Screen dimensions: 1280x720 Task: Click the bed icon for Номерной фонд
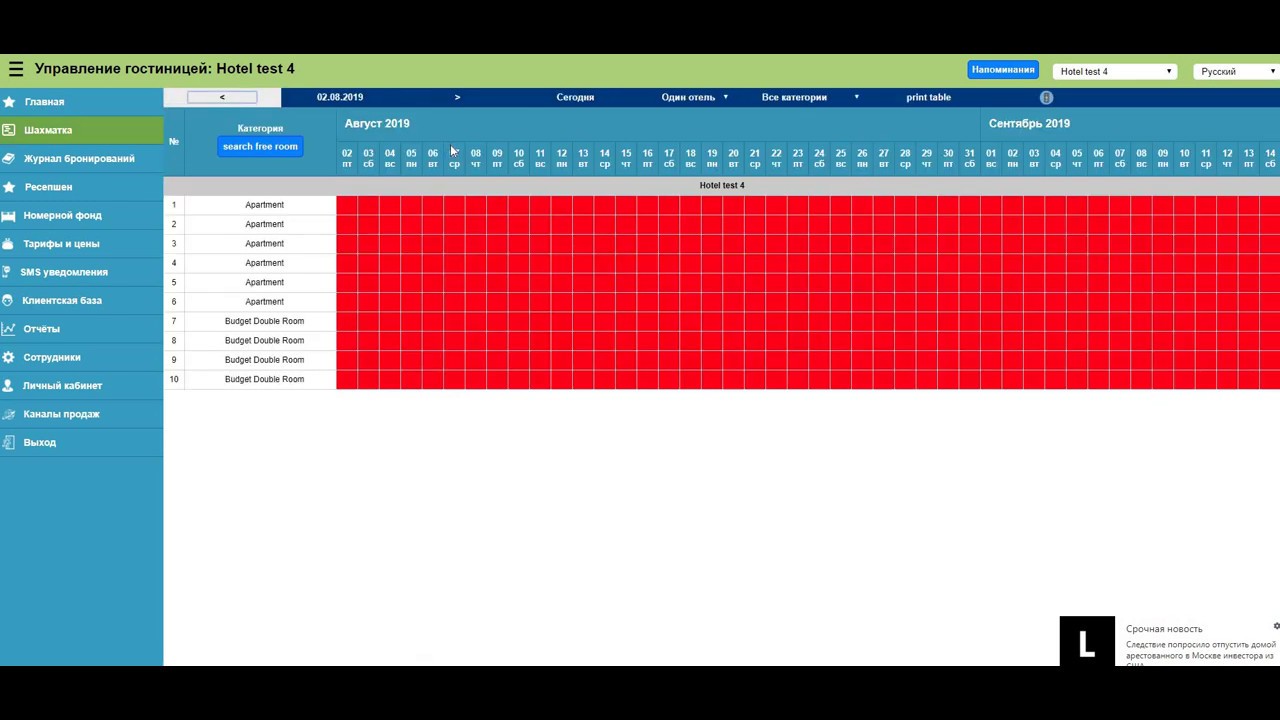(x=9, y=215)
